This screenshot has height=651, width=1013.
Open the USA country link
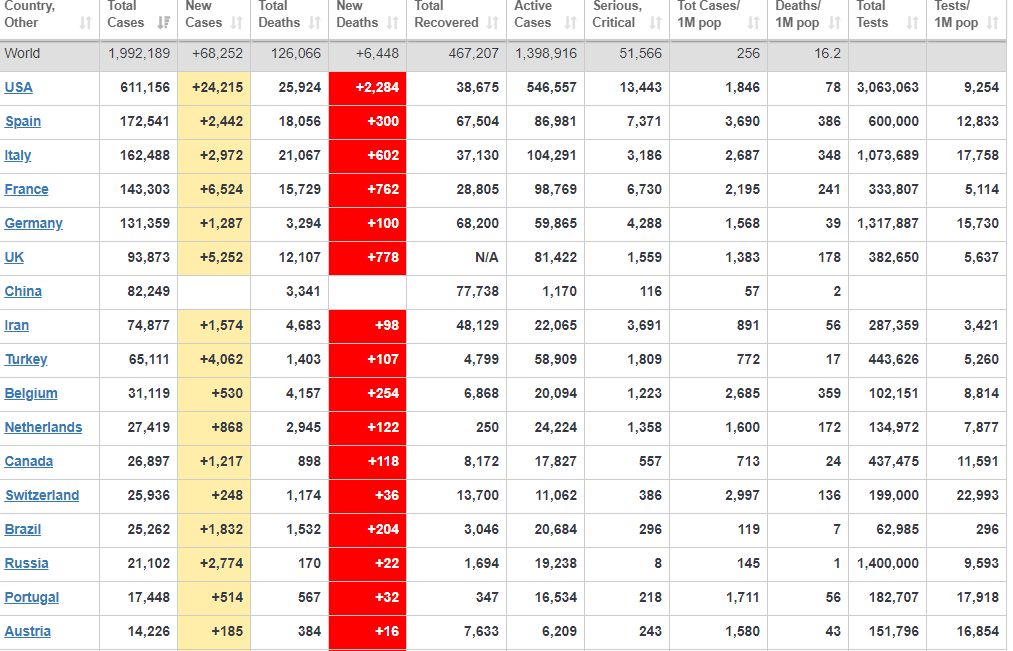coord(19,87)
